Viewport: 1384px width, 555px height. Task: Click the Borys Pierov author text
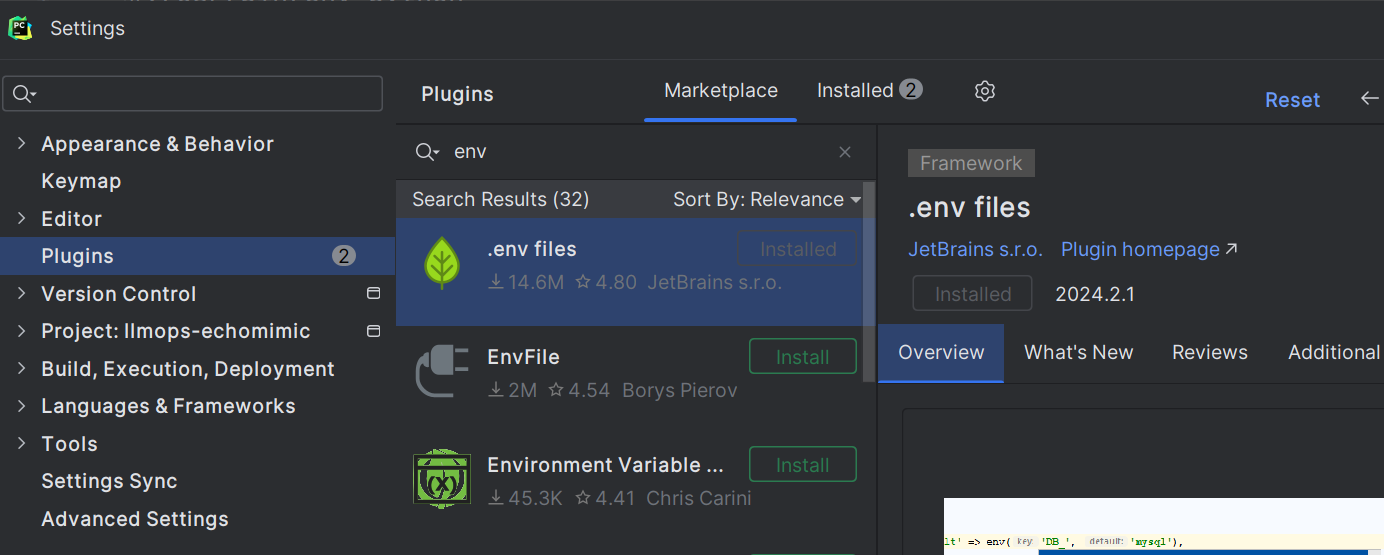click(680, 390)
